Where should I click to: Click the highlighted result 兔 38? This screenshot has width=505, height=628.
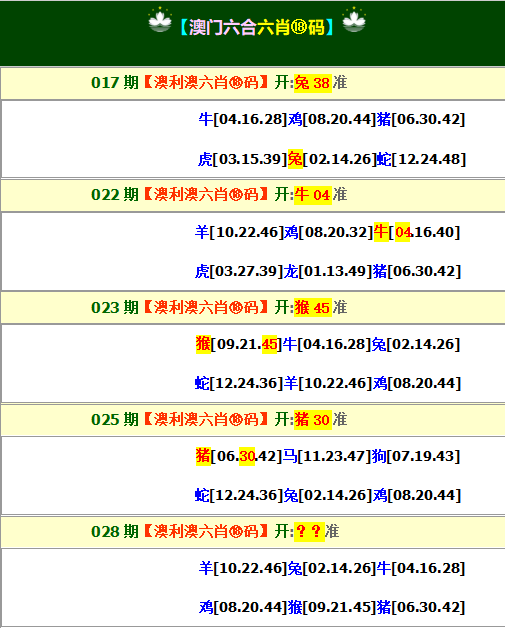[312, 83]
